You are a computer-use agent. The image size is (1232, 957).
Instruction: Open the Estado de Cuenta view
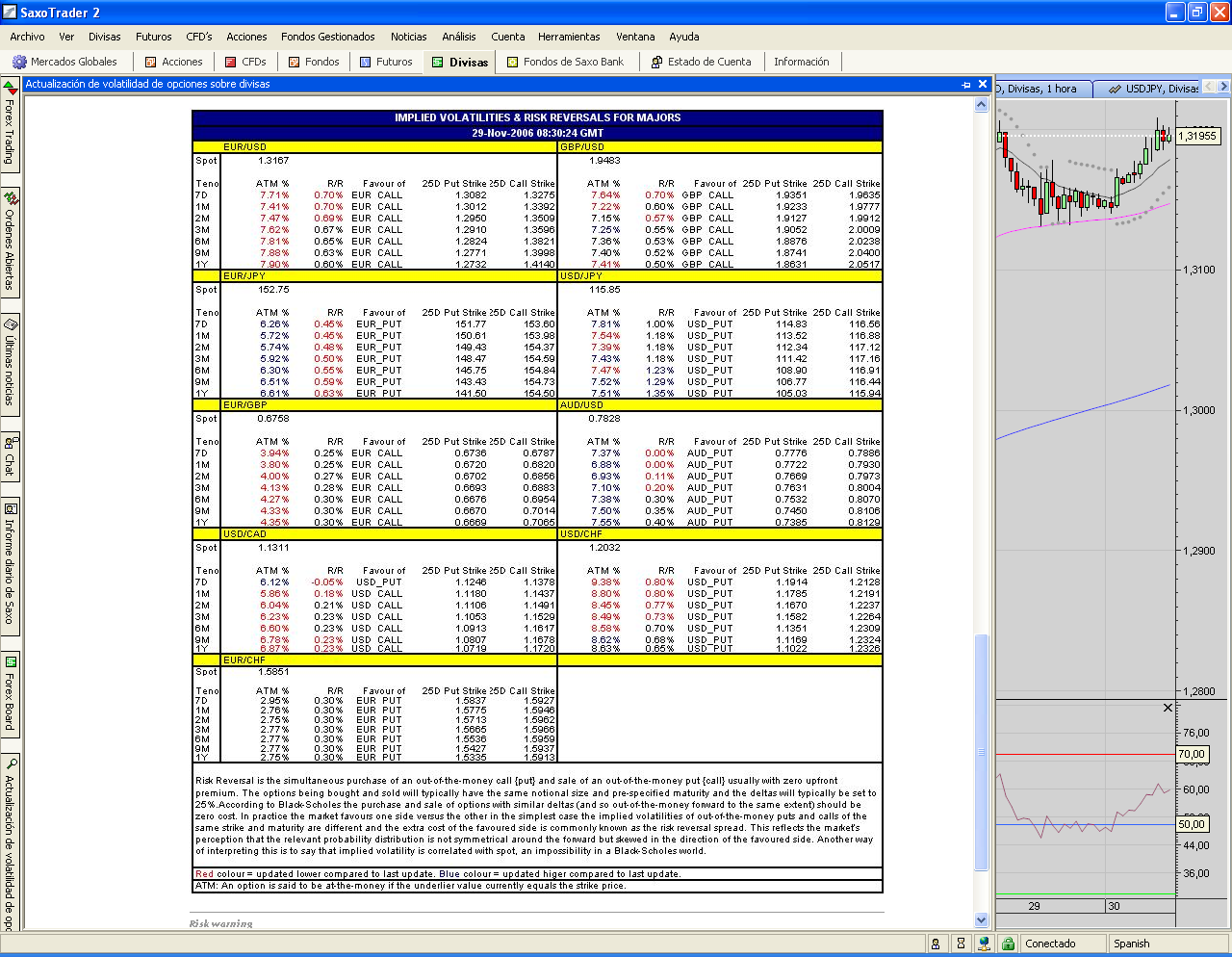(701, 62)
